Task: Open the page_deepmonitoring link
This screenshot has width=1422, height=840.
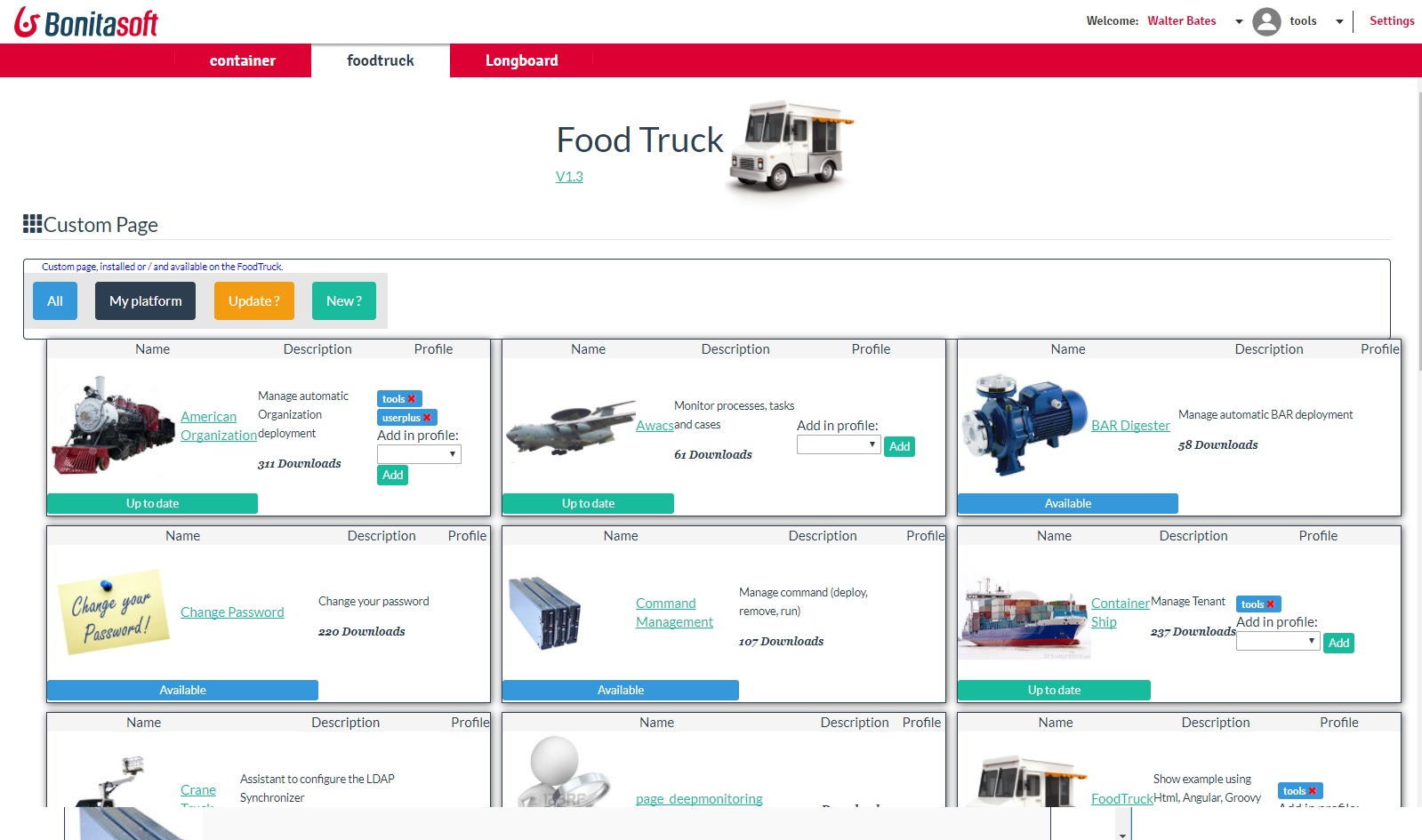Action: (x=699, y=799)
